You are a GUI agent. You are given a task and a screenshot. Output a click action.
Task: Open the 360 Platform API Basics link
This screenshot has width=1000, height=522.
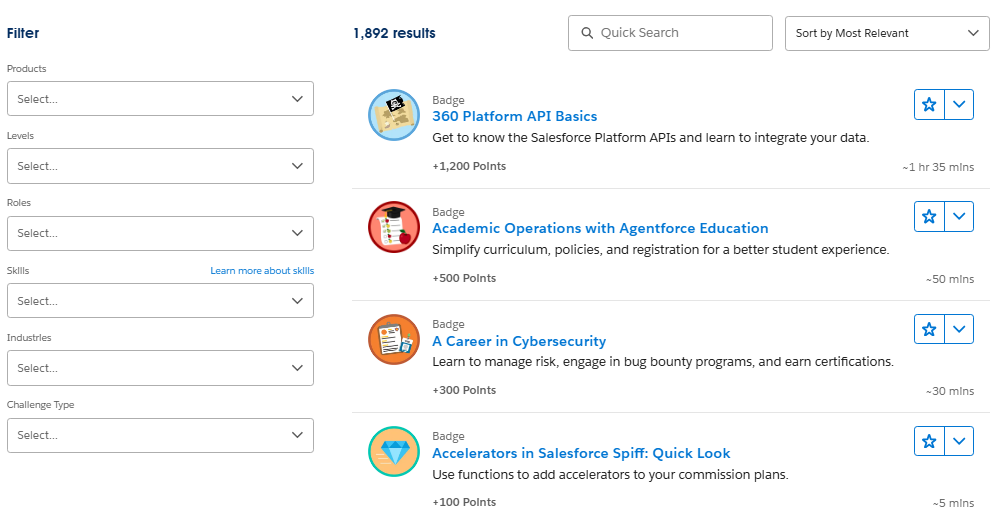[515, 116]
